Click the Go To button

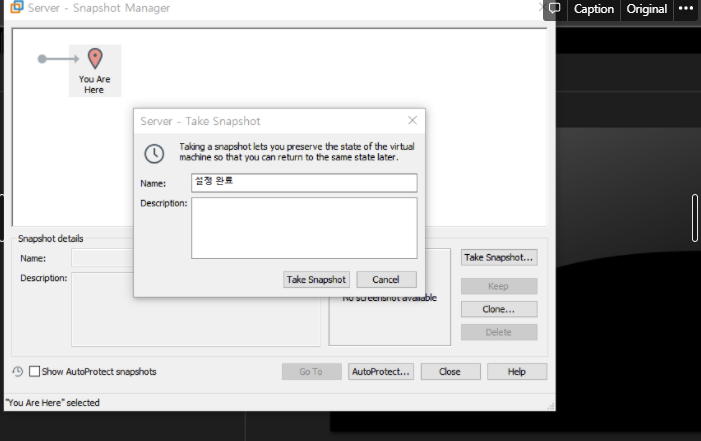tap(312, 372)
